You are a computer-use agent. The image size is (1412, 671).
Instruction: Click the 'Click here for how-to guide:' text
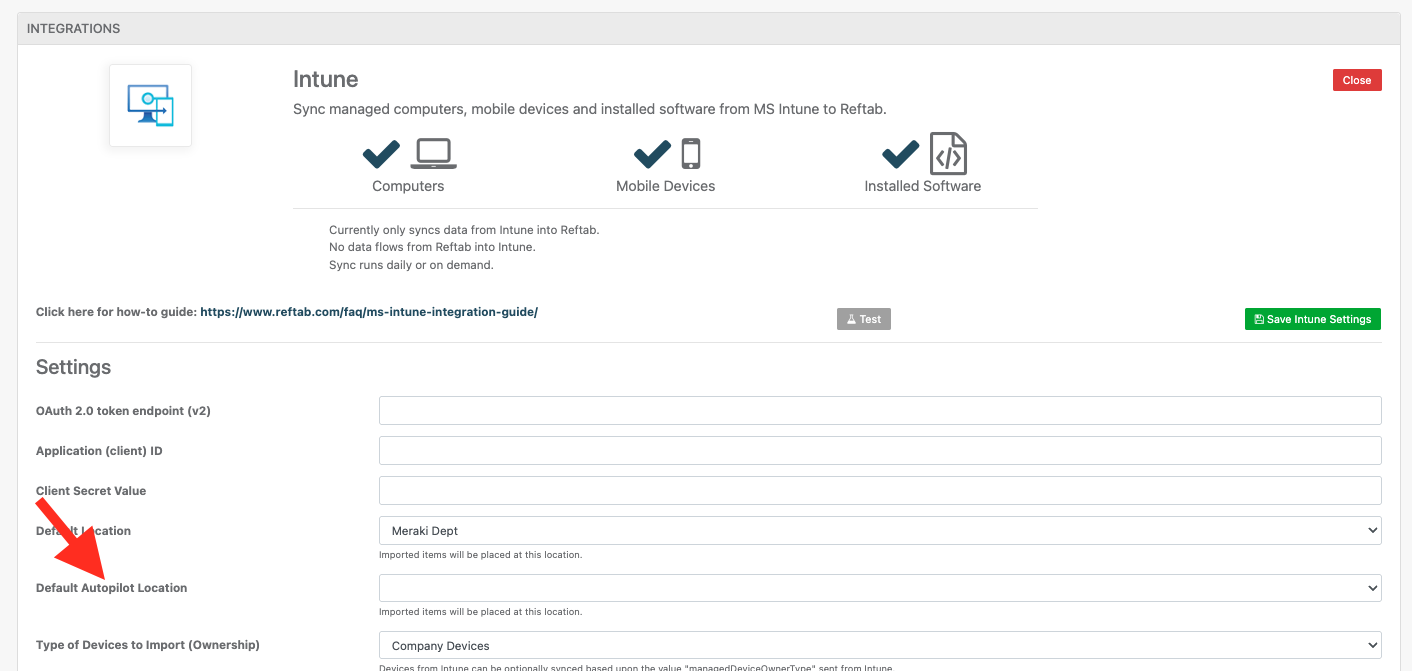click(116, 312)
